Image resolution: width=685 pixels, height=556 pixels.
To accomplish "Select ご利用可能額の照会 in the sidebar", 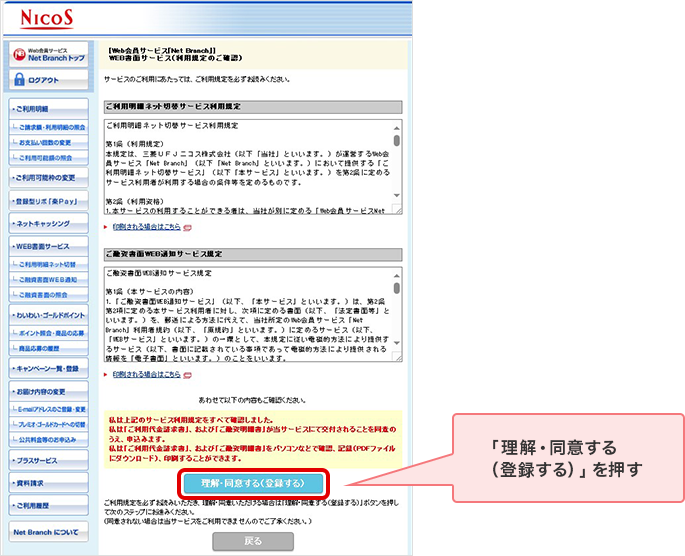I will tap(48, 158).
